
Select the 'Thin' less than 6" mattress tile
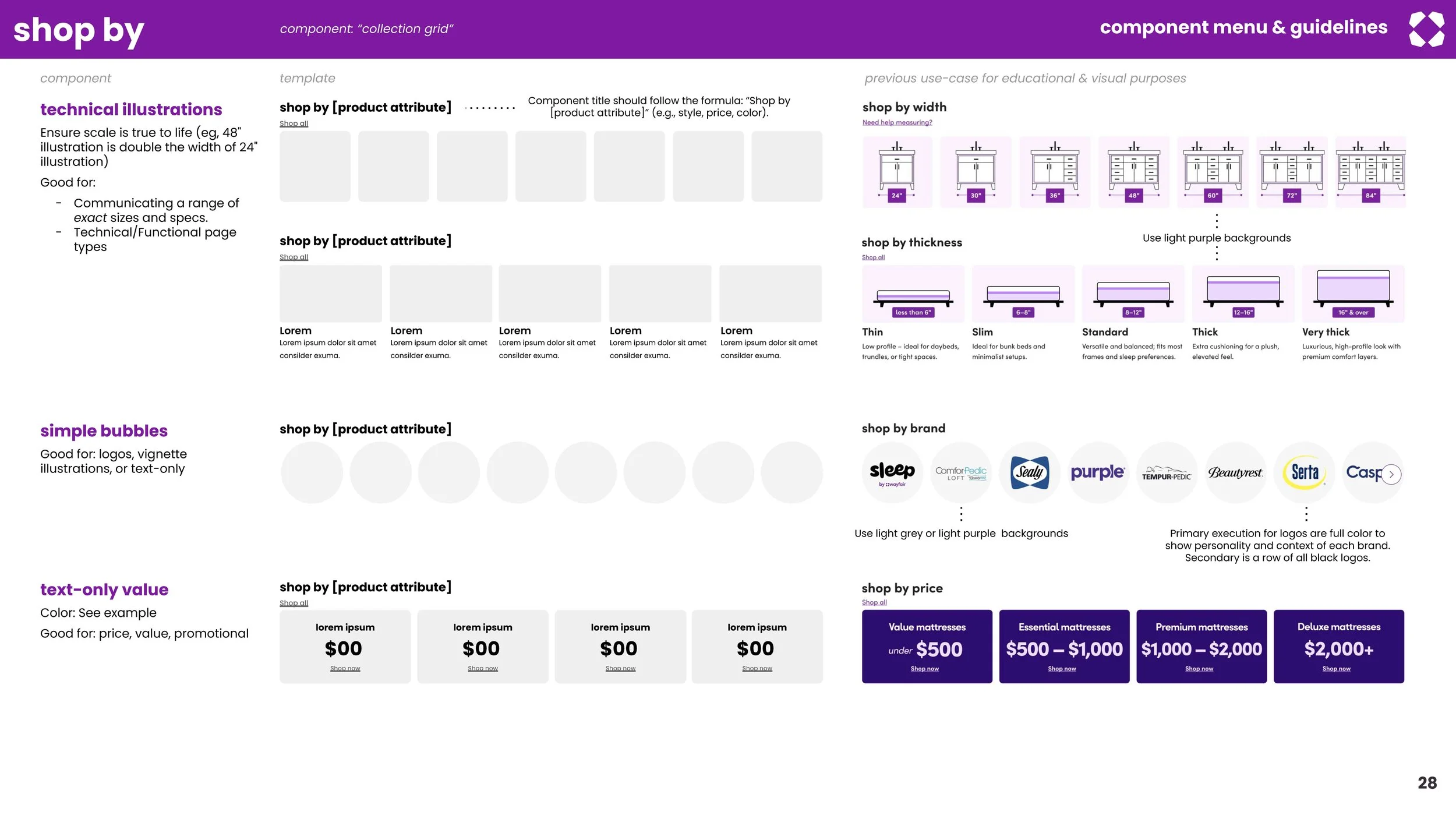913,294
